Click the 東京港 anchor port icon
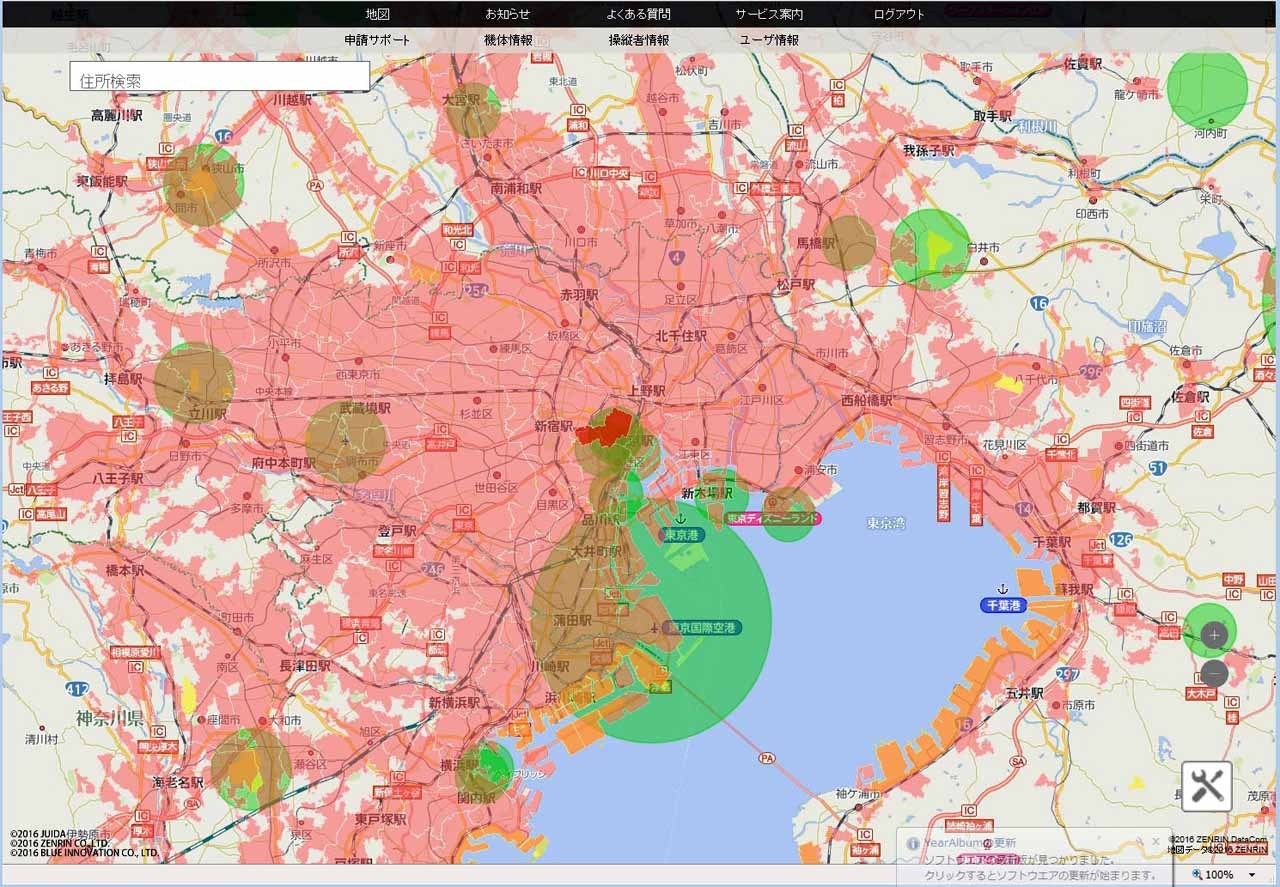The height and width of the screenshot is (887, 1280). click(x=680, y=519)
